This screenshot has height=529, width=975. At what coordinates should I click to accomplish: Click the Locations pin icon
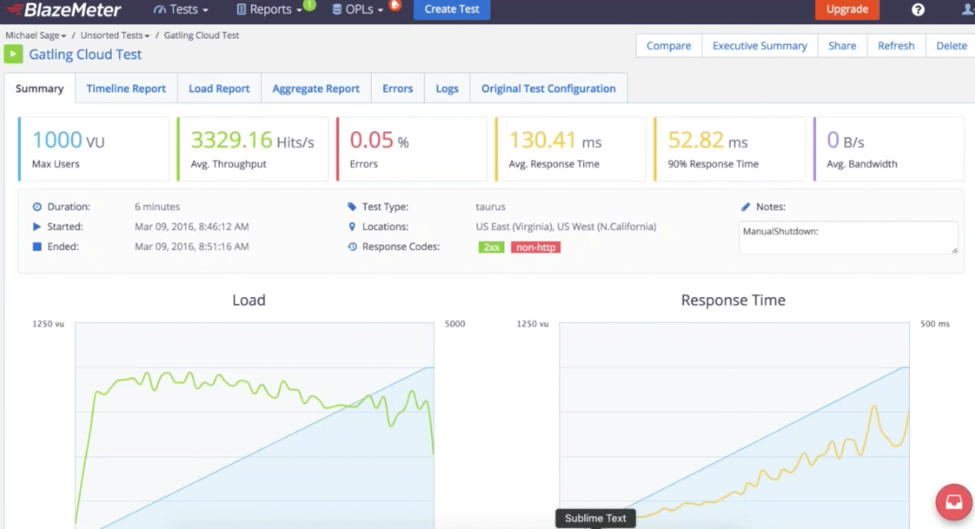click(352, 226)
